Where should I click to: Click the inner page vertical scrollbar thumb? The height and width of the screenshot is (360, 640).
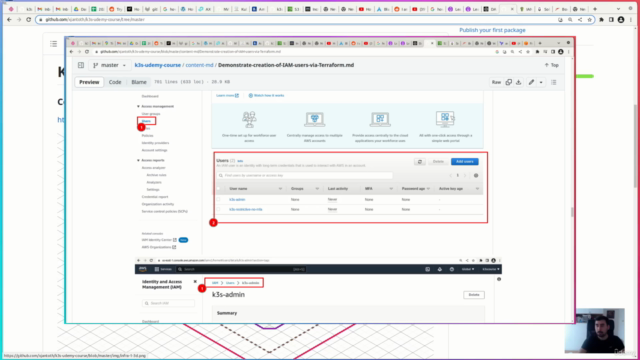tap(572, 212)
